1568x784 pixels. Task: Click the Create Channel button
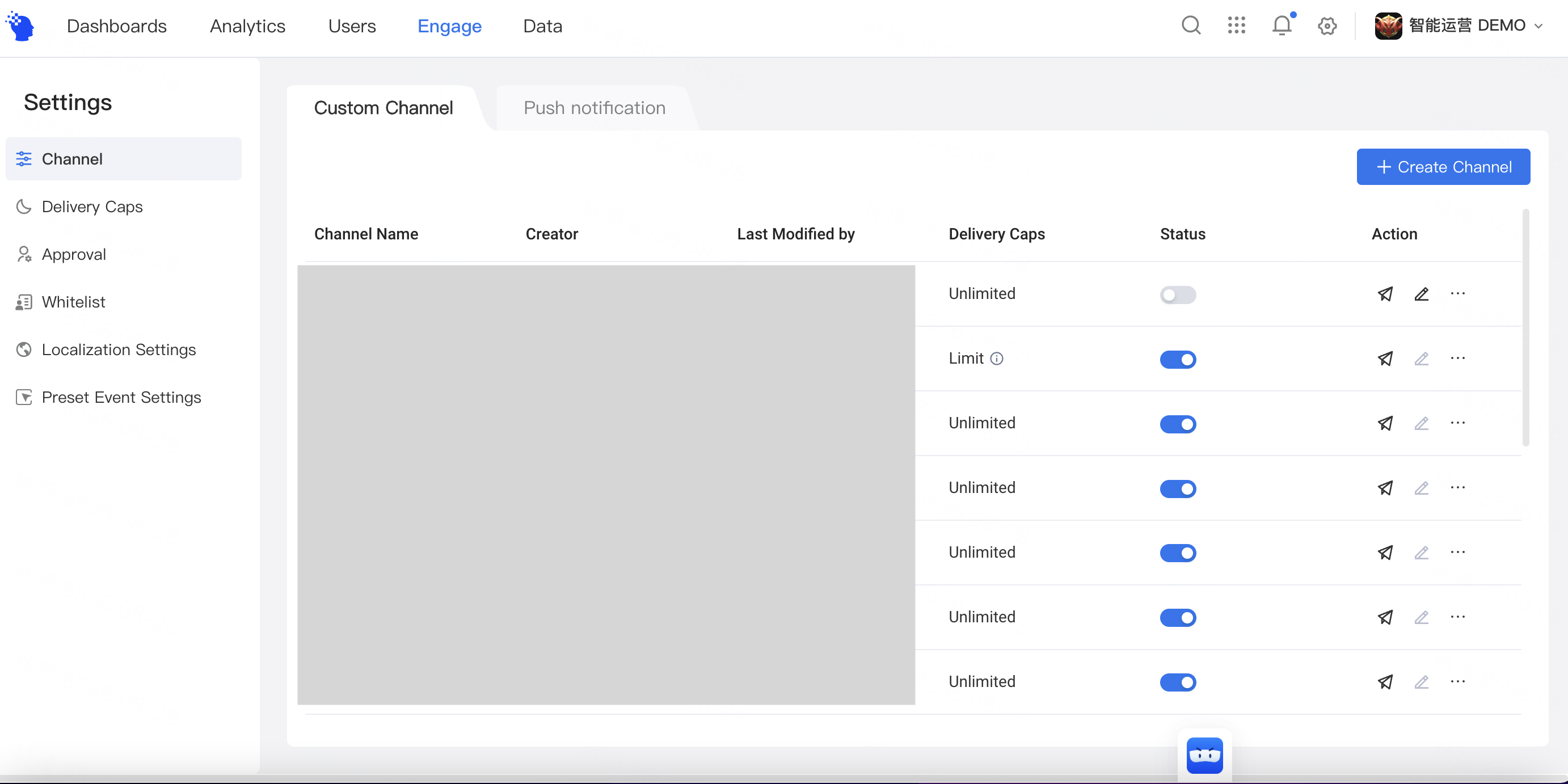(1443, 166)
